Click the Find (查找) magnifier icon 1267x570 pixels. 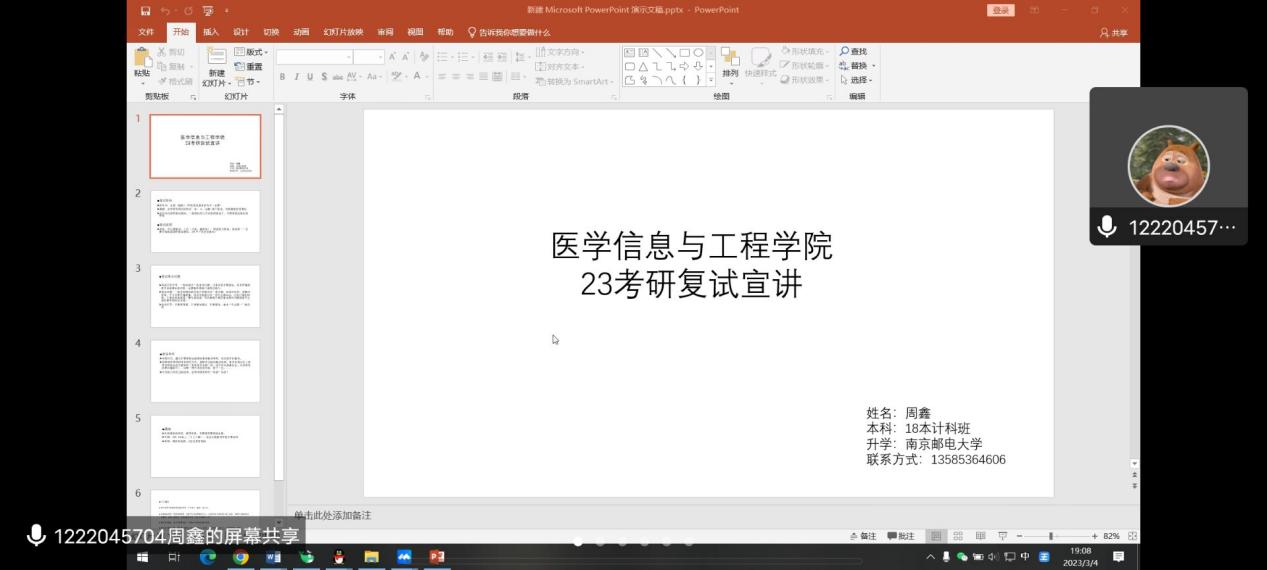(x=845, y=52)
